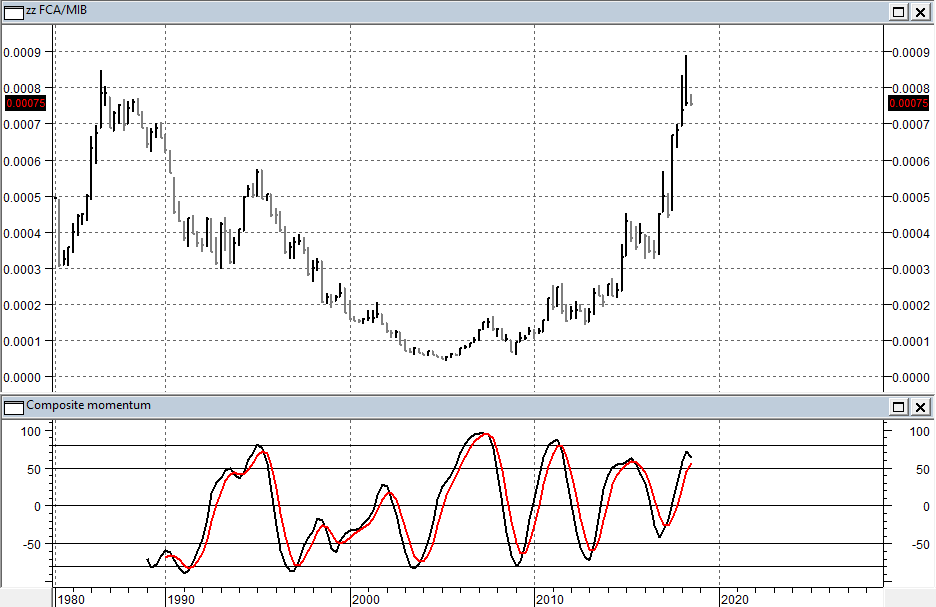The height and width of the screenshot is (607, 936).
Task: Click the 1980 label on the time axis
Action: click(x=70, y=599)
